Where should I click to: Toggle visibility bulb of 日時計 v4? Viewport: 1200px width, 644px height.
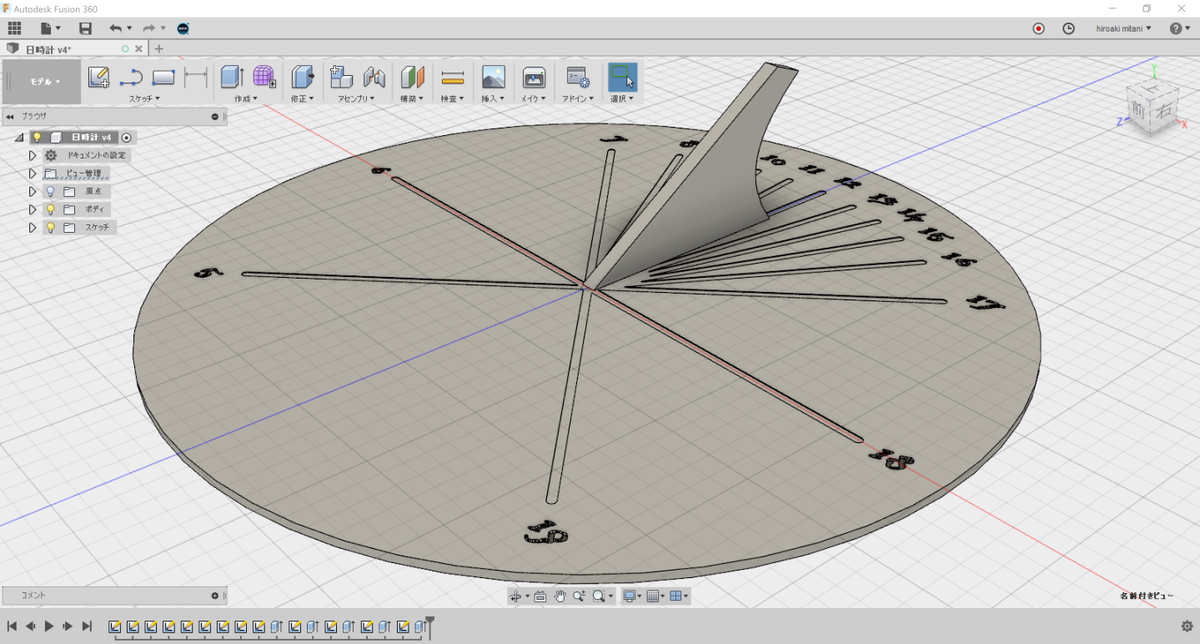click(37, 137)
